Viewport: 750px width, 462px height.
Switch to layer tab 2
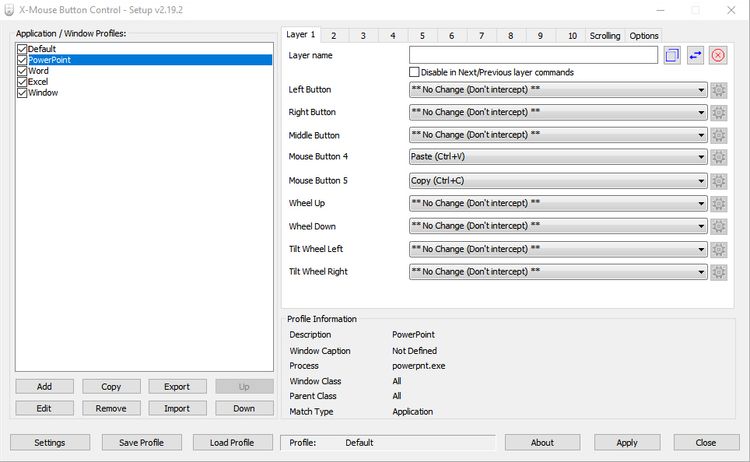pyautogui.click(x=334, y=36)
